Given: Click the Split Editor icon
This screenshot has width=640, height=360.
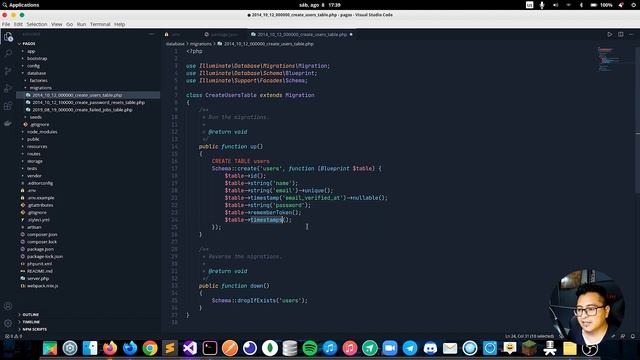Looking at the screenshot, I should tap(620, 34).
